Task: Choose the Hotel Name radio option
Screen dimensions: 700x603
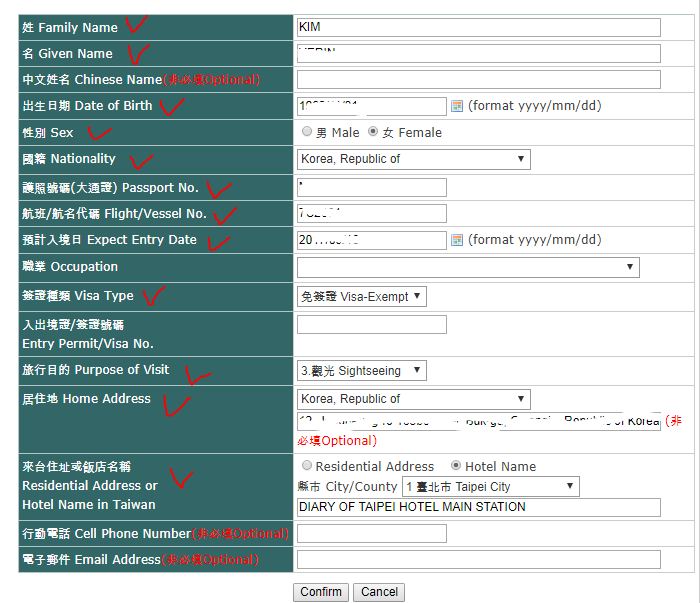Action: click(x=456, y=466)
